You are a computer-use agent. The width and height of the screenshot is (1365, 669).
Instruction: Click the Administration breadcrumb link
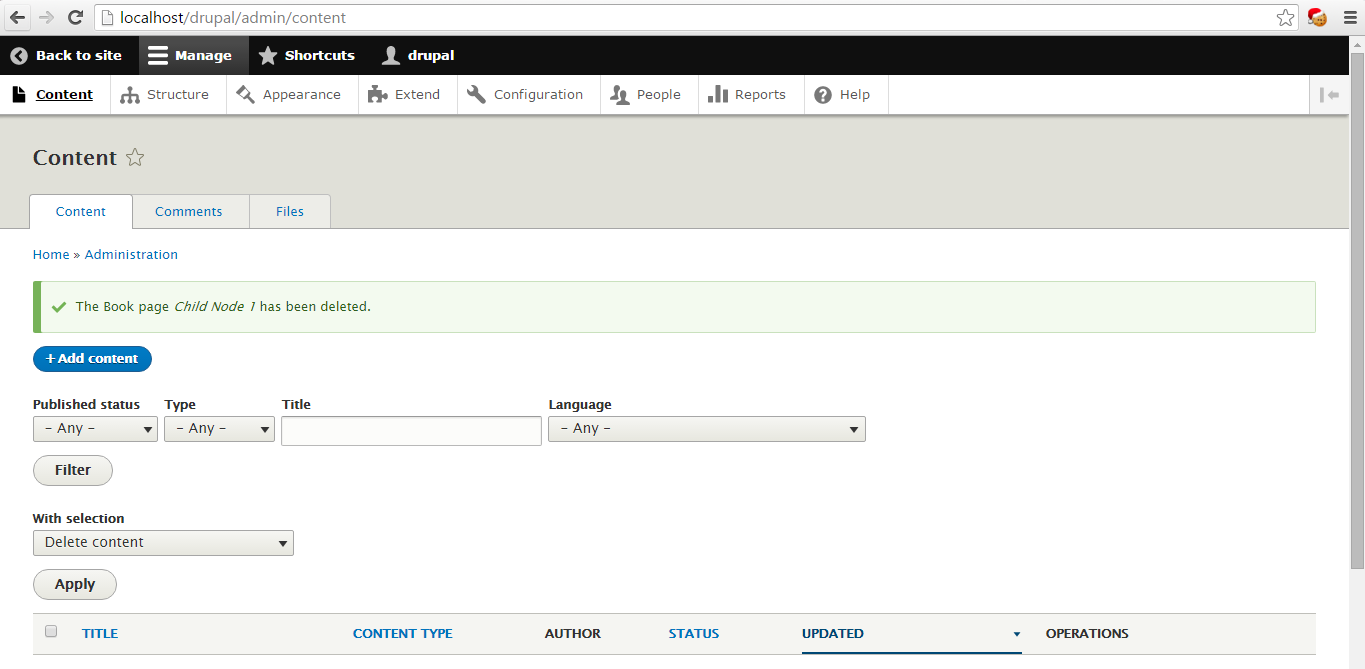coord(131,255)
